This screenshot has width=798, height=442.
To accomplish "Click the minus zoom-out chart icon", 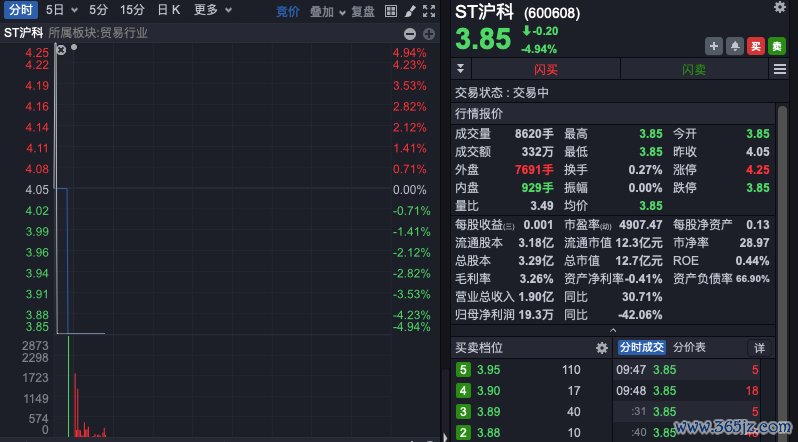I will click(x=410, y=34).
